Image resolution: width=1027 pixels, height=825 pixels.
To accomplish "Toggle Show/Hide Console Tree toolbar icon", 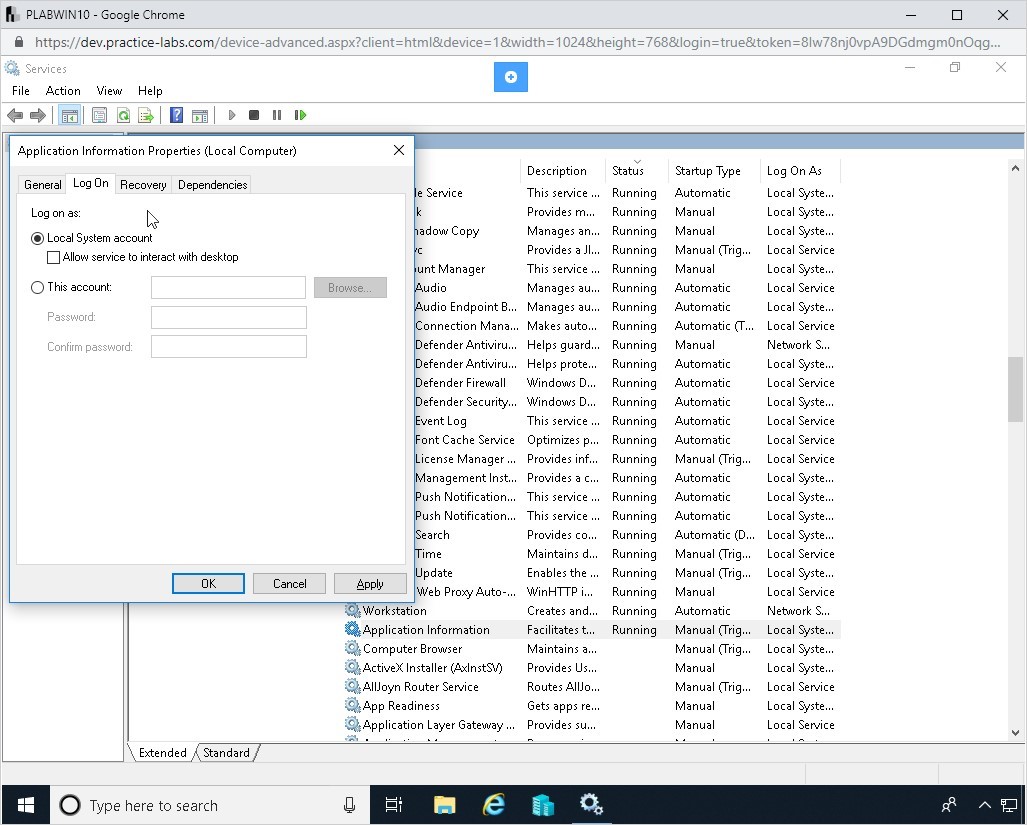I will [x=69, y=116].
